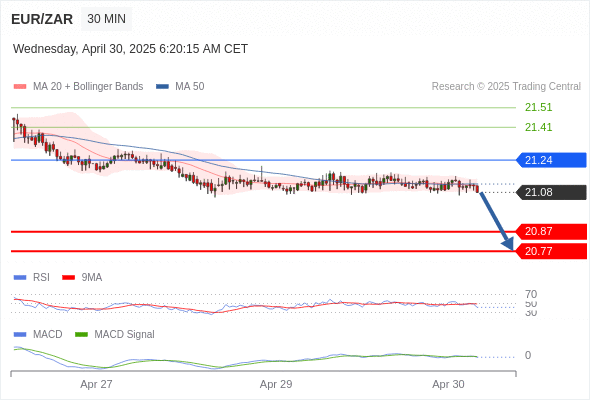Click the black 21.08 current price tag
The width and height of the screenshot is (590, 400).
pos(551,192)
